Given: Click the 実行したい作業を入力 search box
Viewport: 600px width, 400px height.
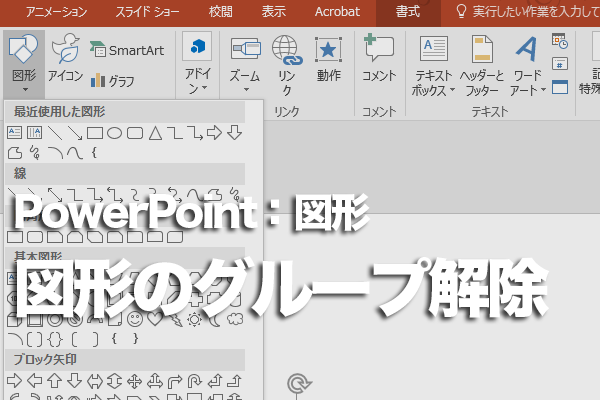Looking at the screenshot, I should [x=528, y=12].
